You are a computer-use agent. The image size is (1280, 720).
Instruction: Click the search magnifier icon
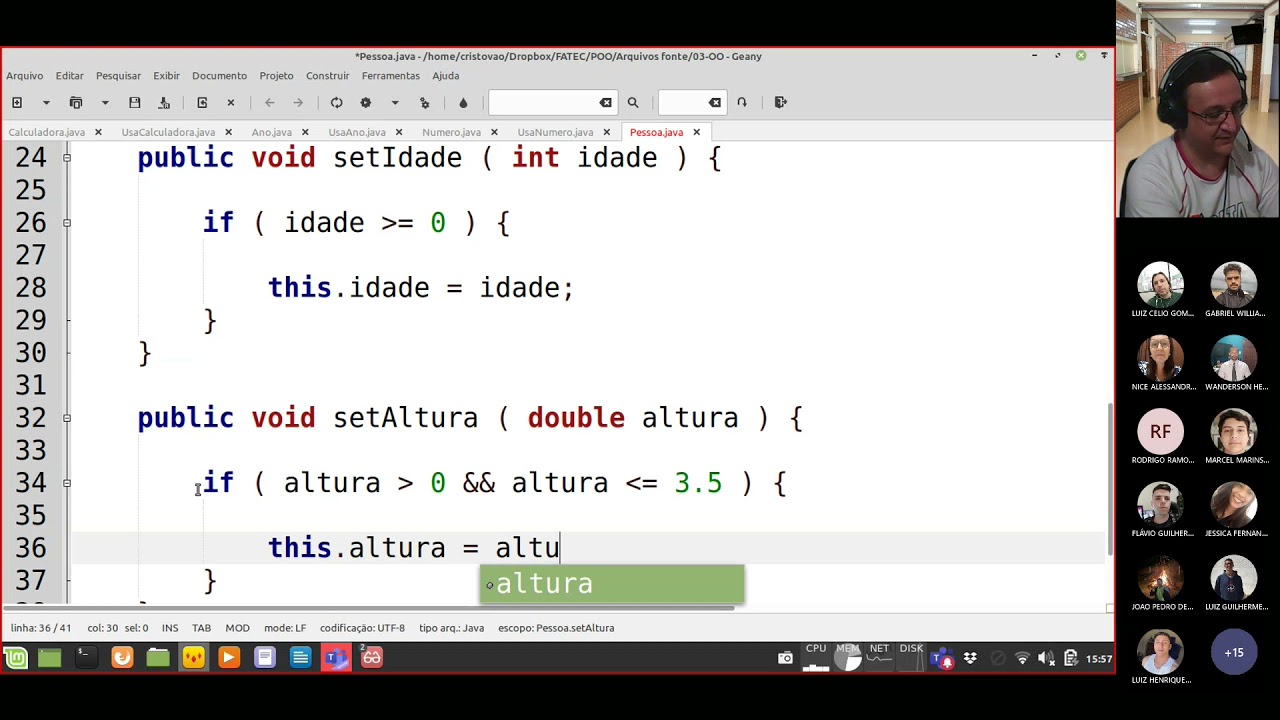[x=633, y=102]
